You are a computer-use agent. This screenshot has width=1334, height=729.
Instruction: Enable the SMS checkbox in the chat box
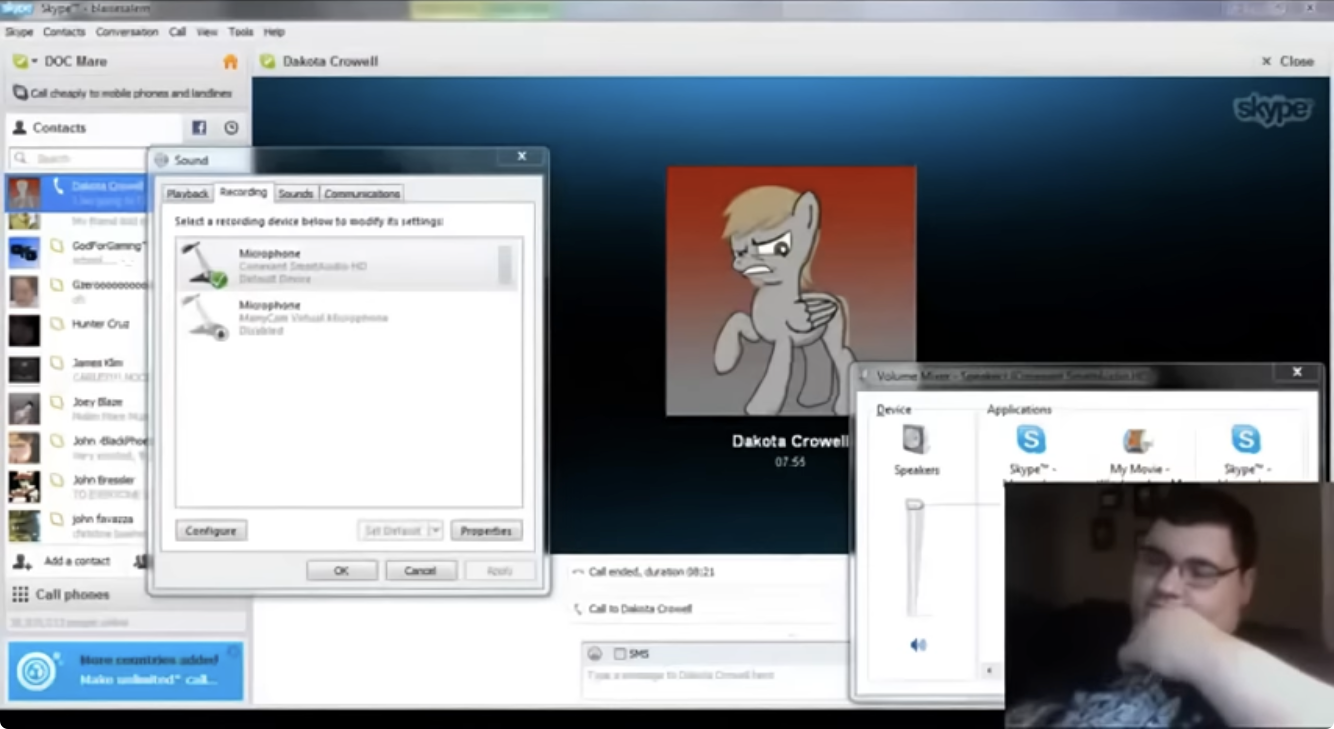tap(620, 654)
